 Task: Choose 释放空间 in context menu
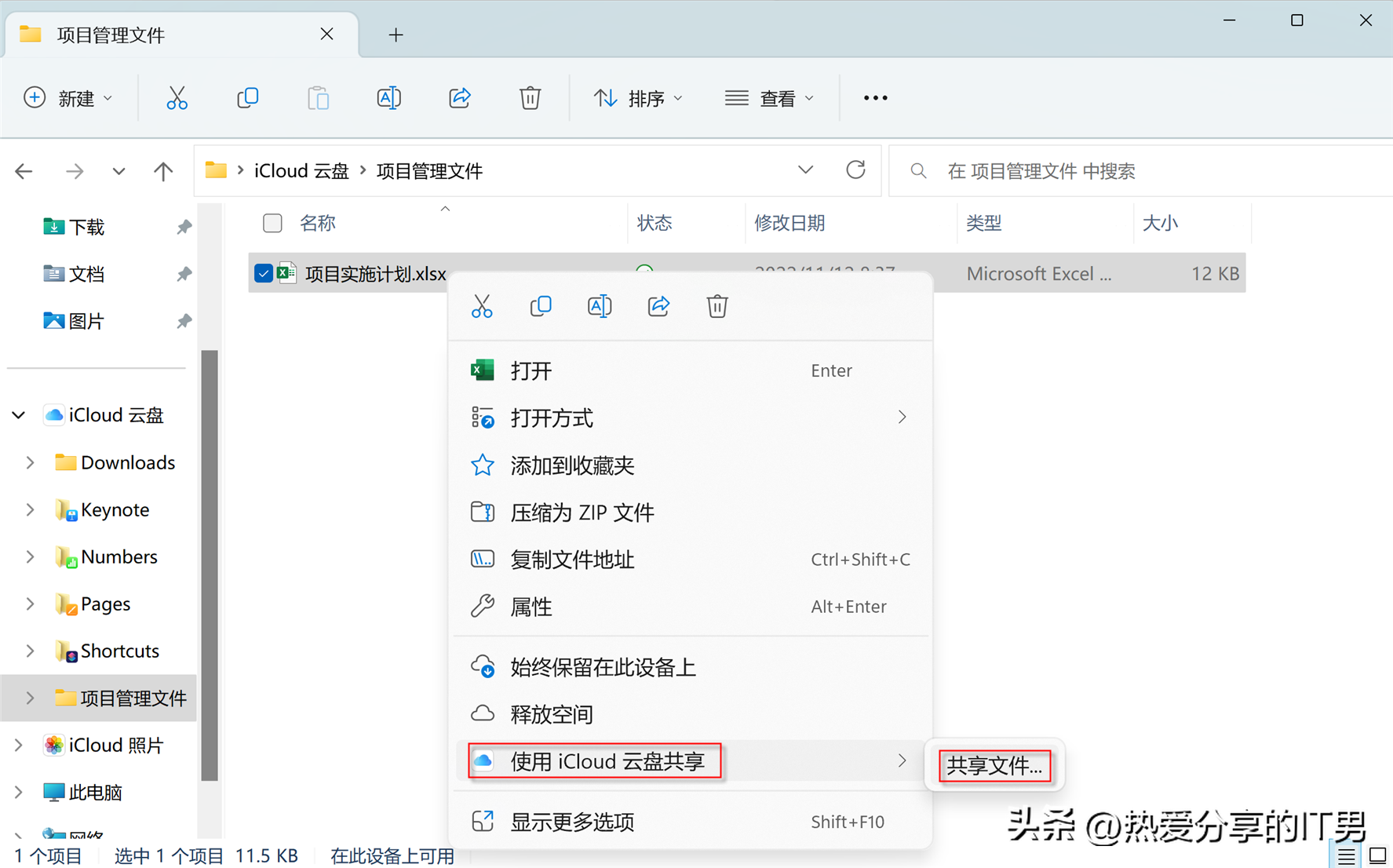690,714
